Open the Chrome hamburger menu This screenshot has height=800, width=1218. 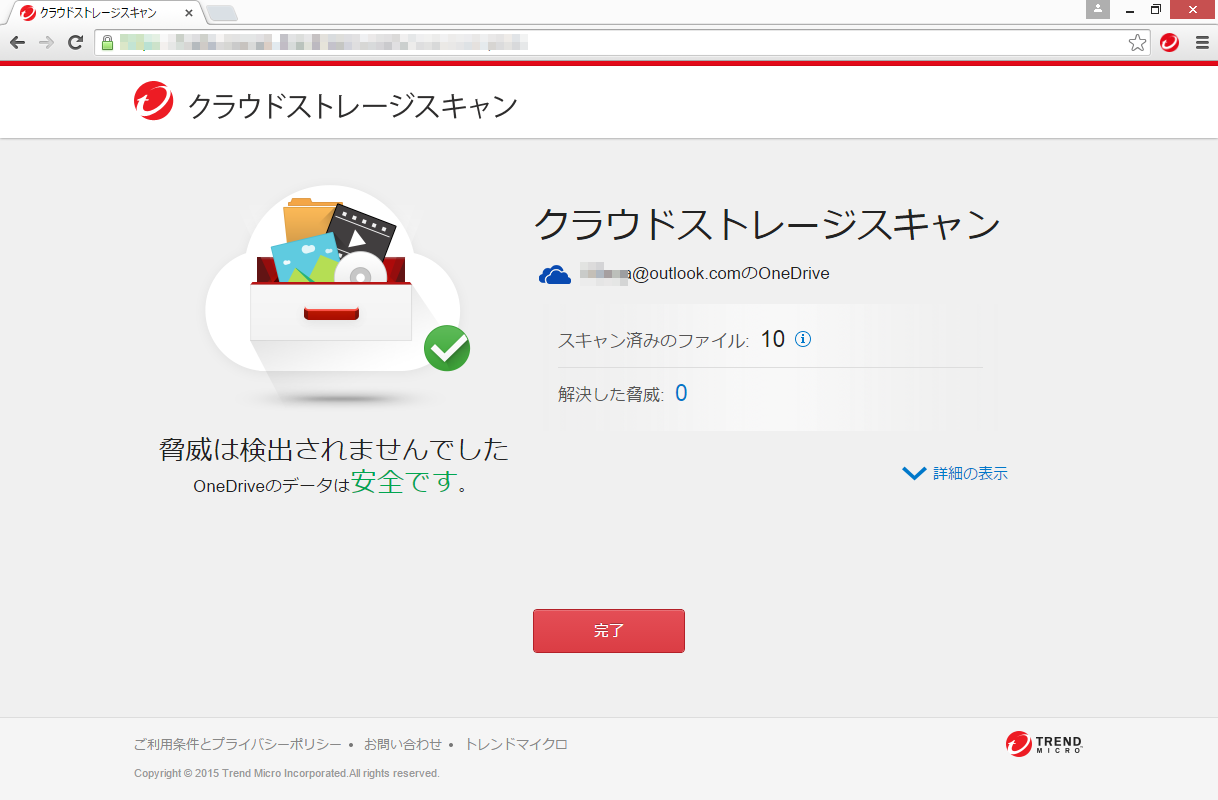click(1202, 43)
